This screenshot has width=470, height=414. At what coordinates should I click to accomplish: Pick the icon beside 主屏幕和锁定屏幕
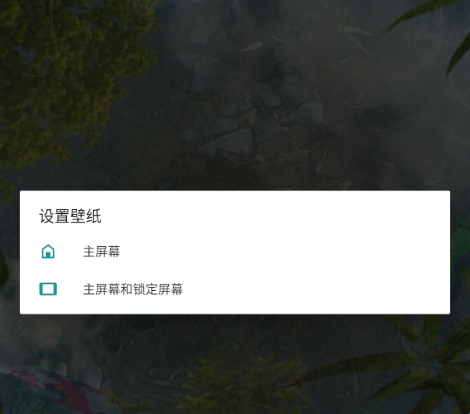click(48, 289)
